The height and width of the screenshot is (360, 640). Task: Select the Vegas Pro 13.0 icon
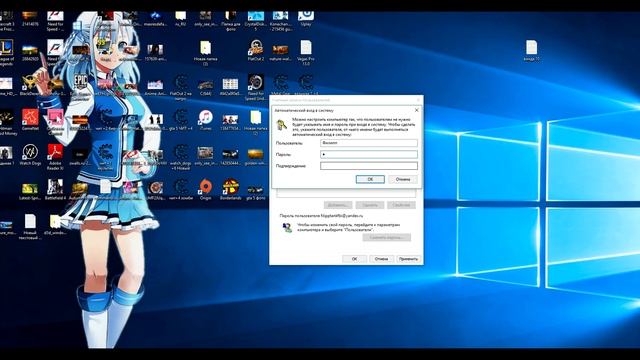point(306,48)
